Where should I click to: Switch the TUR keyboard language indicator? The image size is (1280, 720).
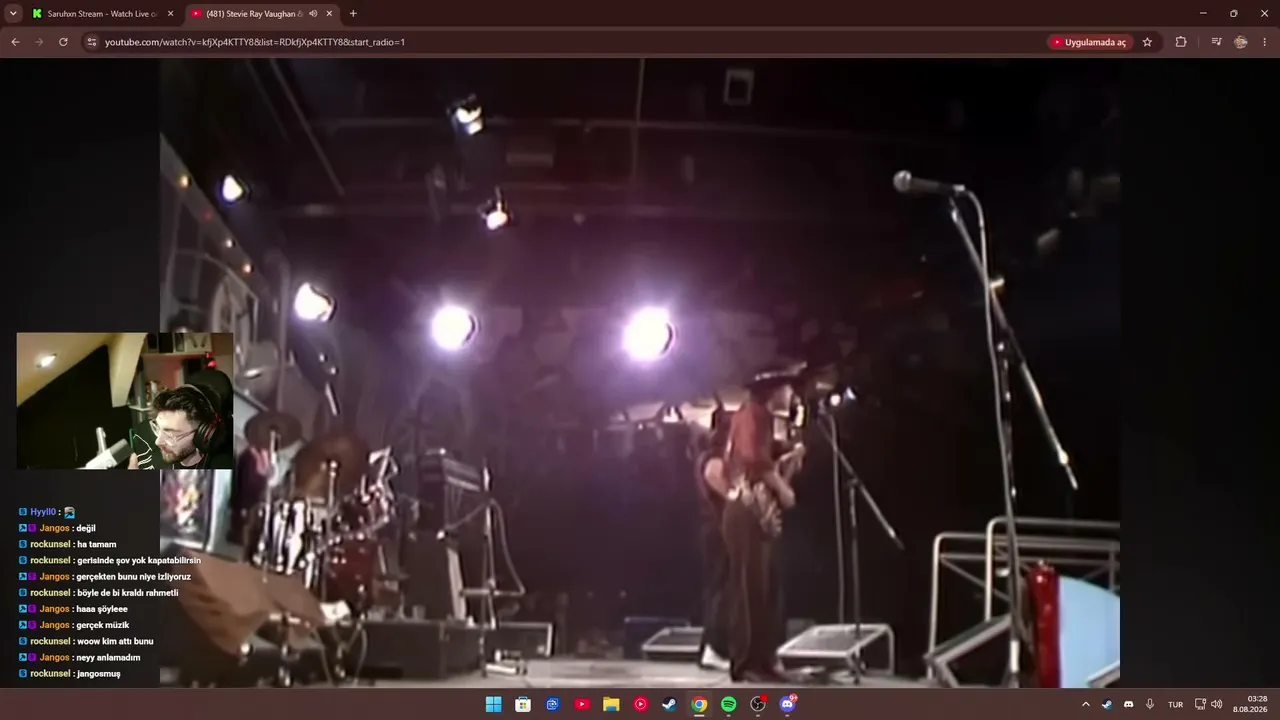point(1176,704)
